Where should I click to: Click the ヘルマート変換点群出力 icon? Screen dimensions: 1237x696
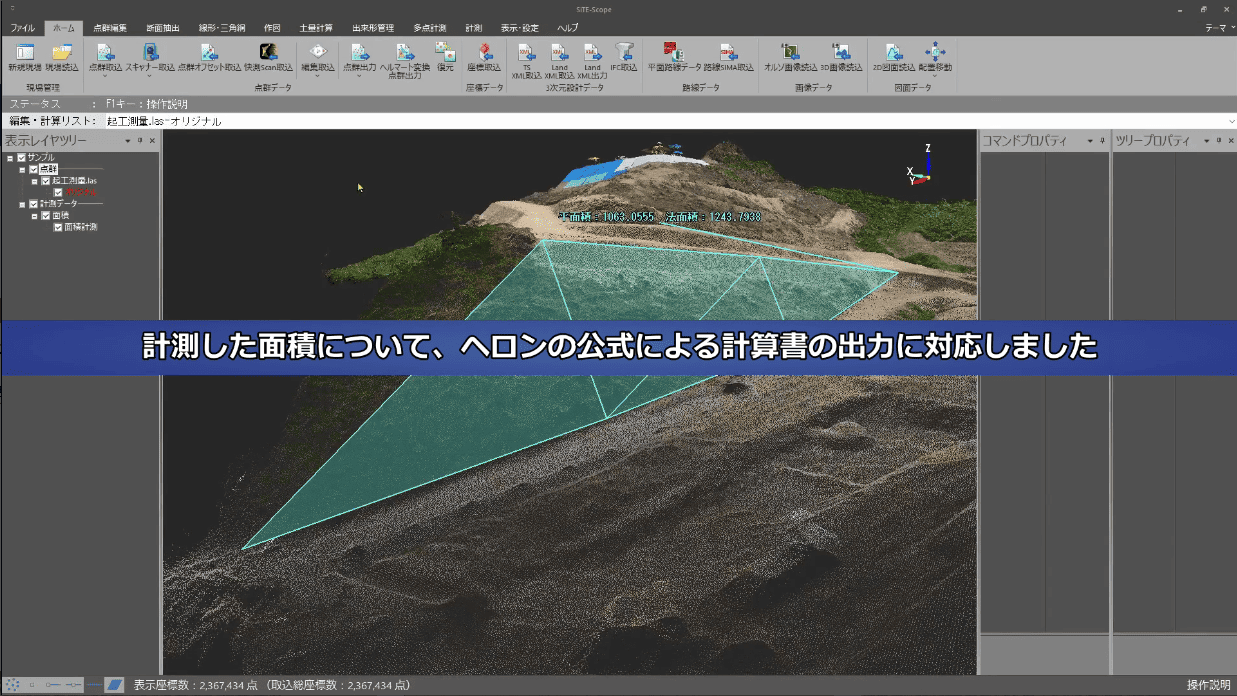pos(404,52)
